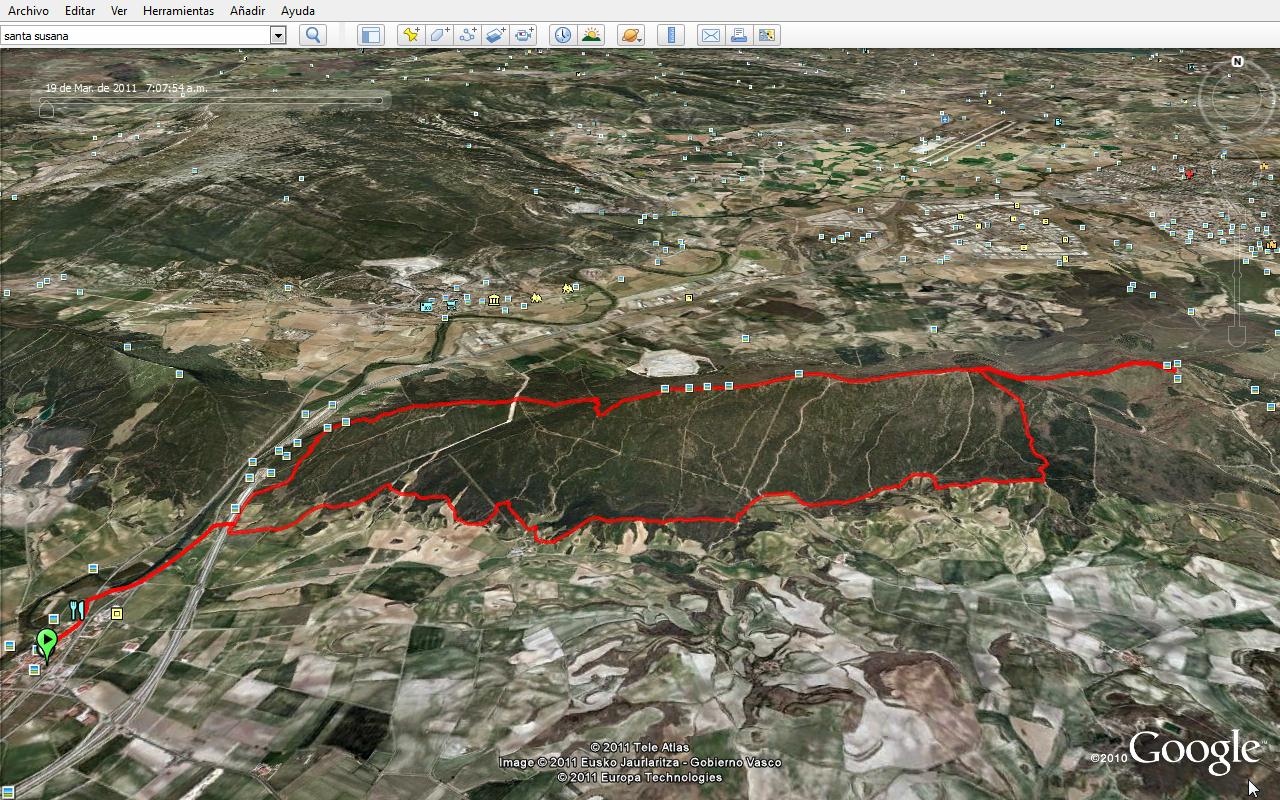Click the View in Google Maps icon
The image size is (1280, 800).
point(767,35)
